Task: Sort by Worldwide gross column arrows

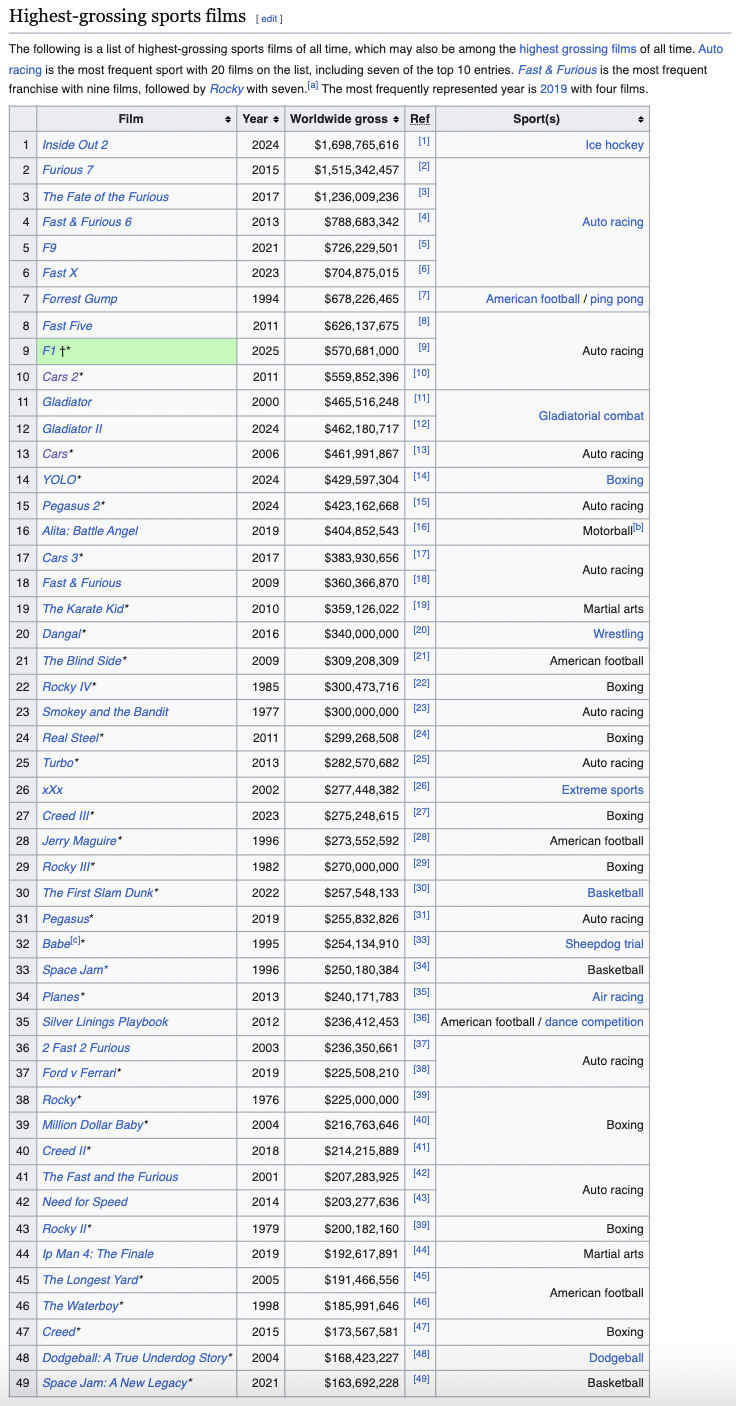Action: [x=397, y=119]
